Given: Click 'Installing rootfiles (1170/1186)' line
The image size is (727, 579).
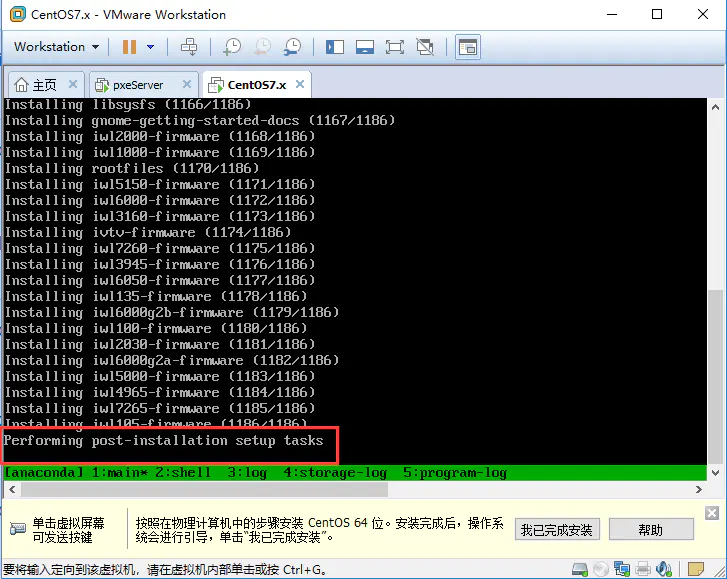Looking at the screenshot, I should pos(132,168).
